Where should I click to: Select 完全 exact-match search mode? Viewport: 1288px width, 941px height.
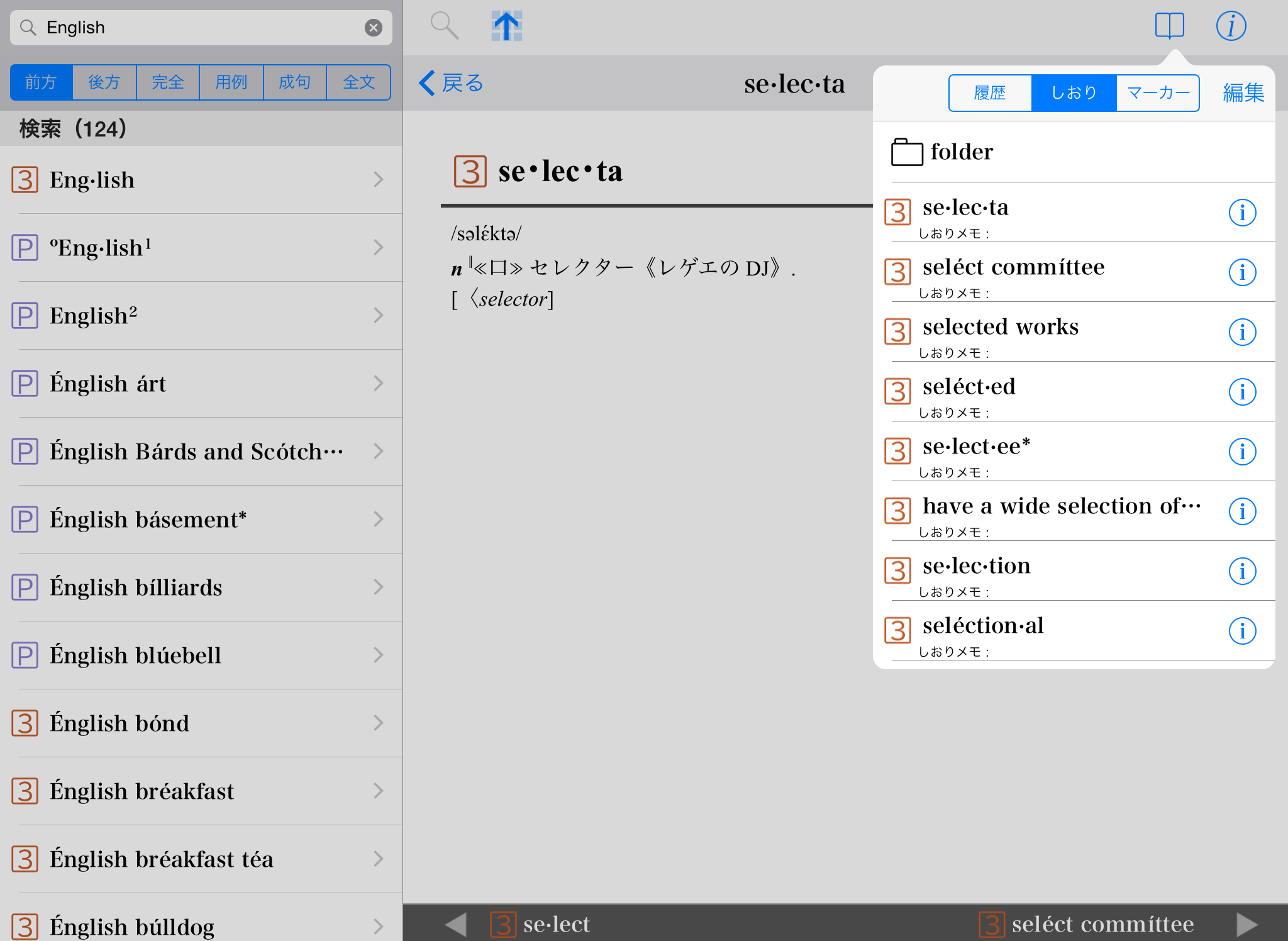tap(168, 82)
